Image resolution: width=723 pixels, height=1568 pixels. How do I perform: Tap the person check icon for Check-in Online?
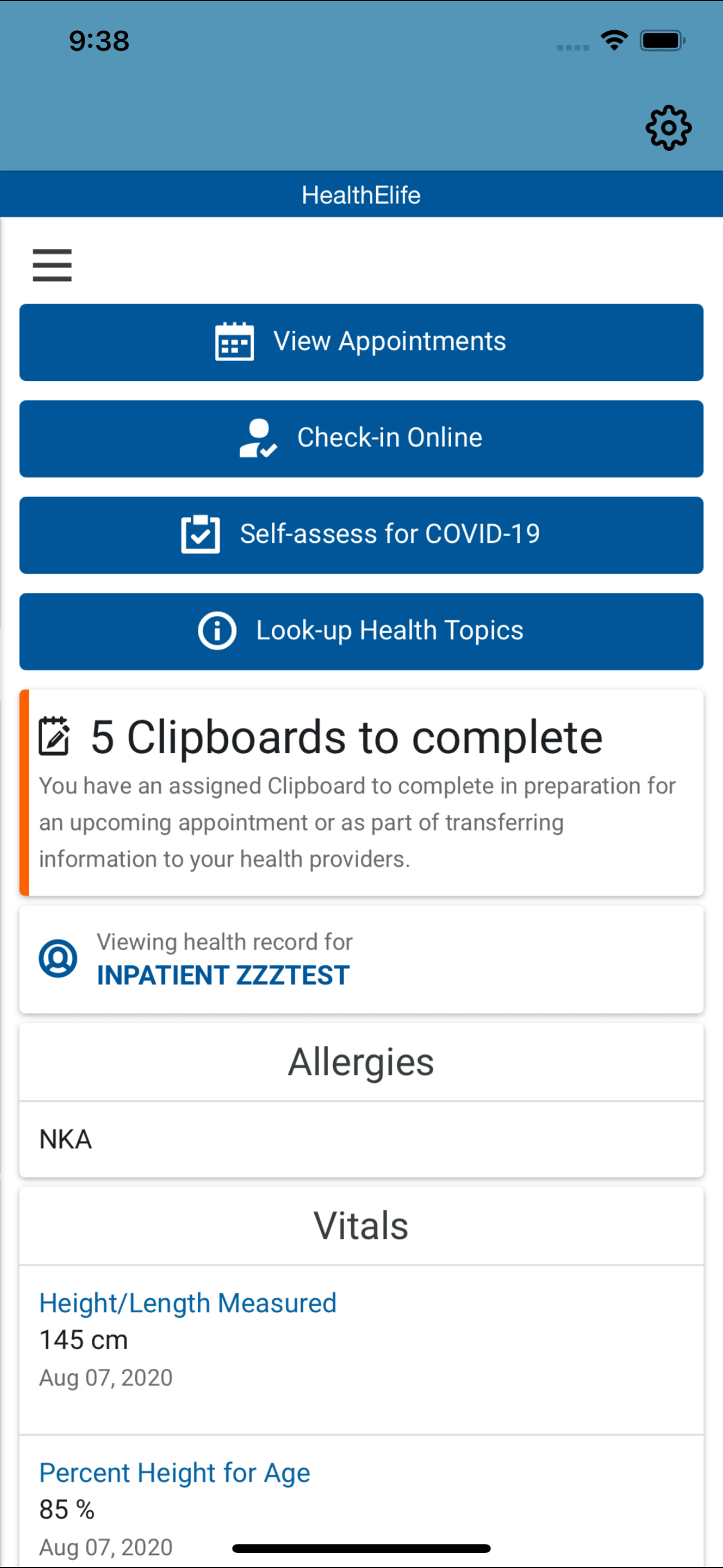point(257,437)
